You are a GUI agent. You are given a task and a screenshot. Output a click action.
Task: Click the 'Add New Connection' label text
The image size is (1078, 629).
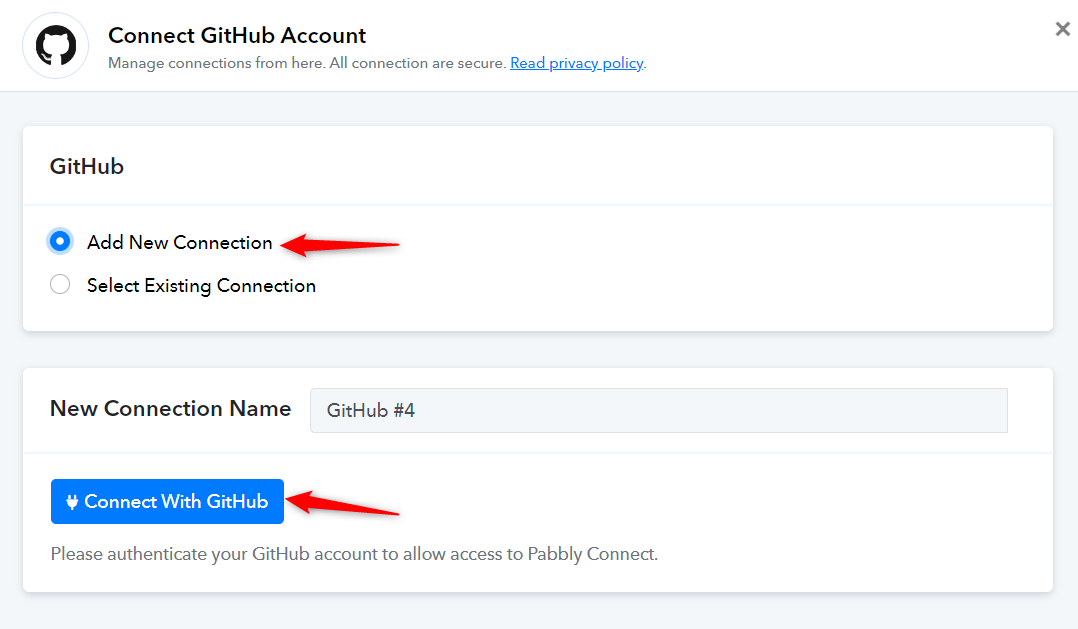[x=179, y=243]
